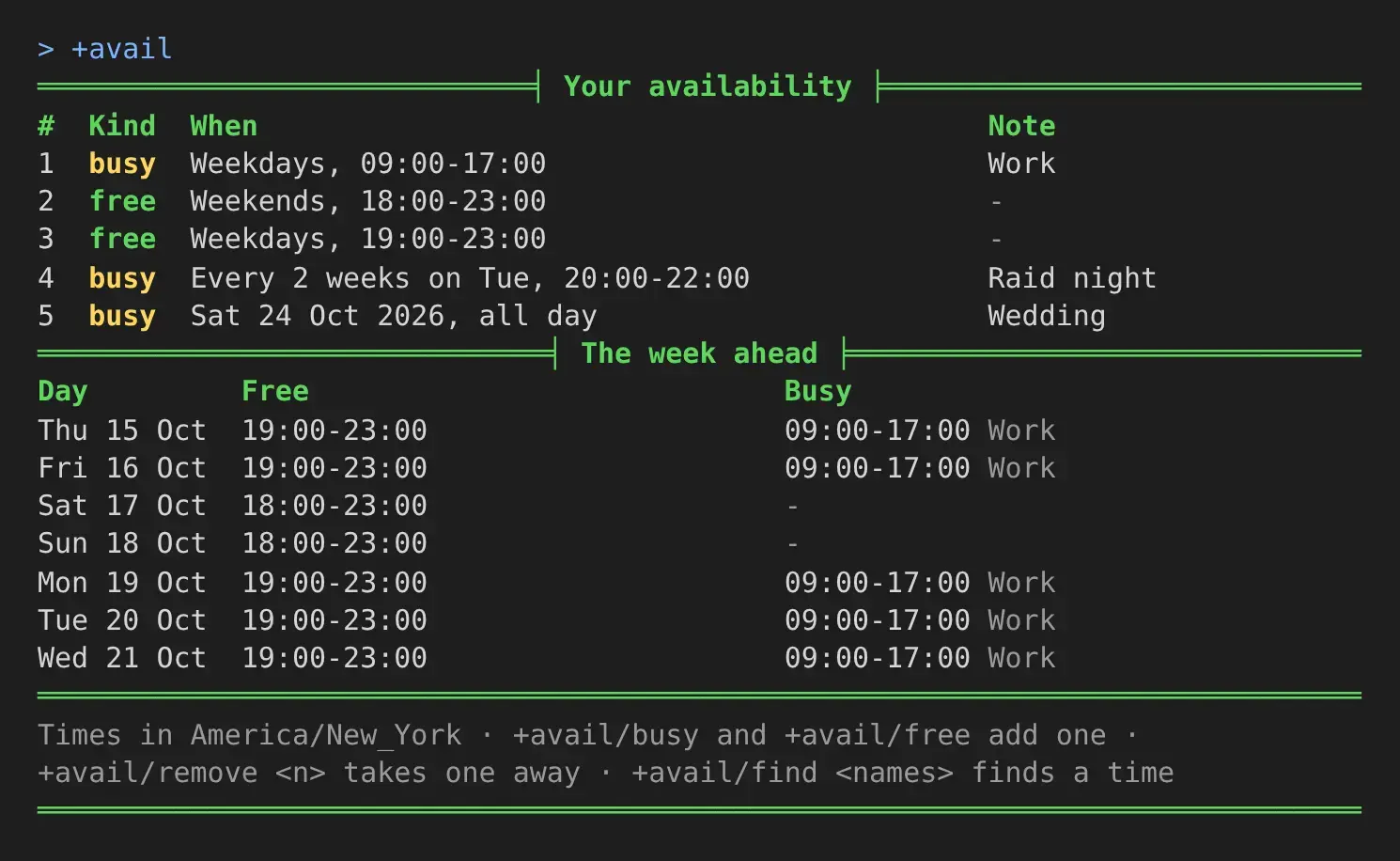
Task: Click the 'Your availability' section title
Action: tap(708, 86)
